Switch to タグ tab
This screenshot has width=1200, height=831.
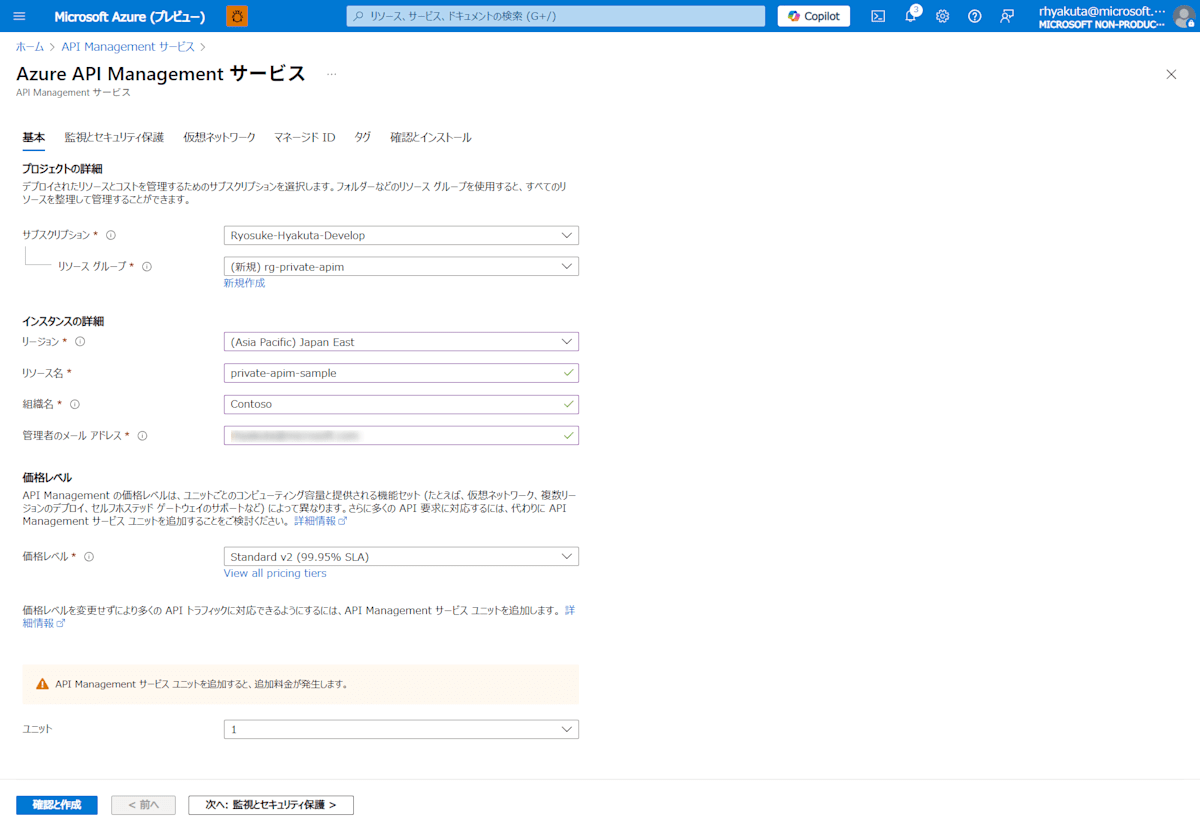point(363,138)
